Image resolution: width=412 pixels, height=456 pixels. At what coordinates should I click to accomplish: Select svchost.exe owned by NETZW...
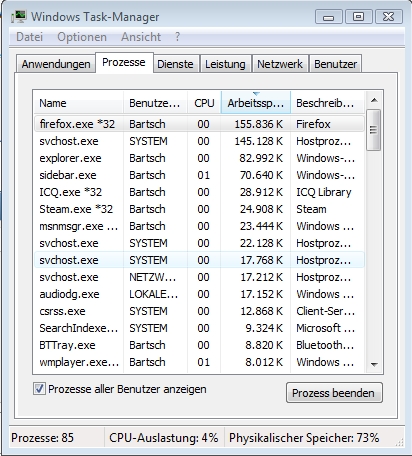pyautogui.click(x=199, y=277)
